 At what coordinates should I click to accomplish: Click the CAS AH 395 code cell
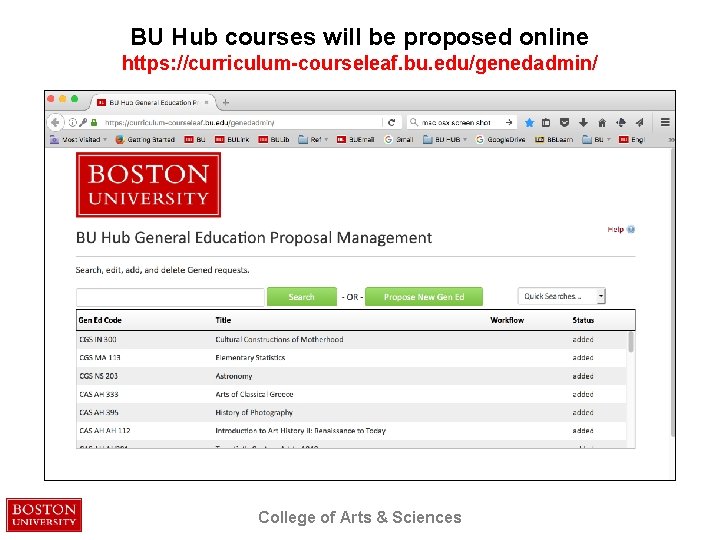click(99, 412)
